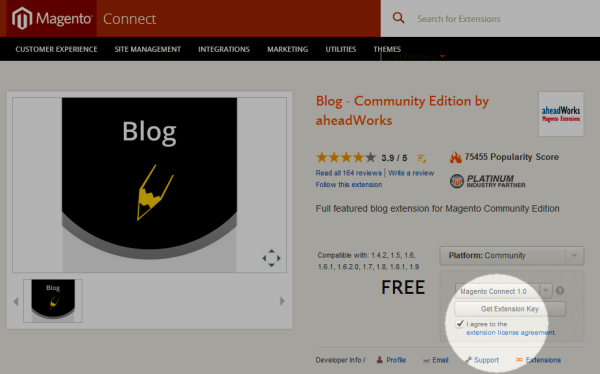Click the Profile person icon

click(x=380, y=360)
